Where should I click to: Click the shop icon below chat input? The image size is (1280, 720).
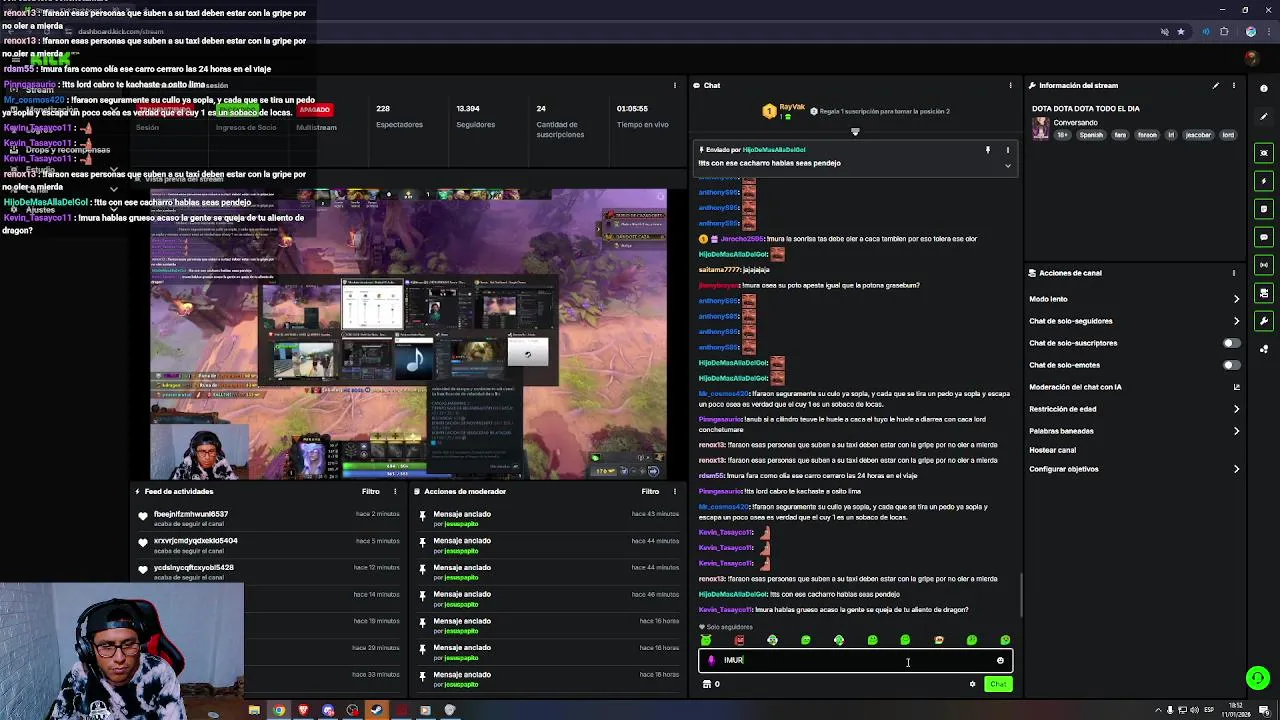pyautogui.click(x=707, y=684)
